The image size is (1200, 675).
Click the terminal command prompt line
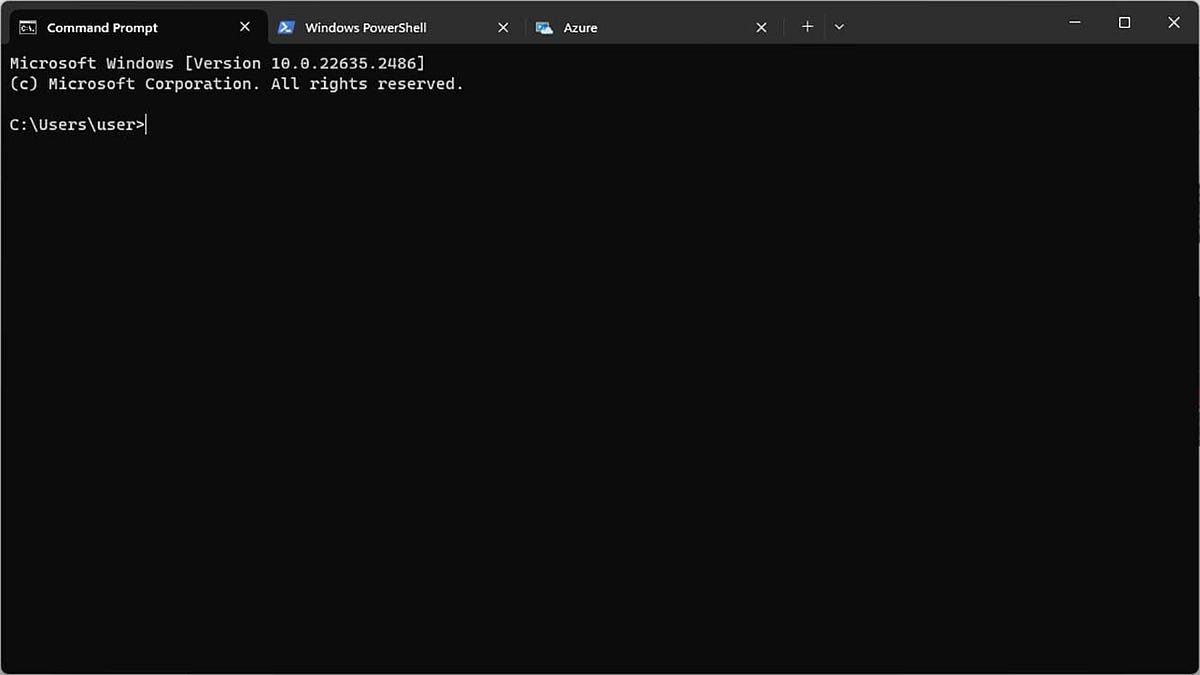pos(78,124)
